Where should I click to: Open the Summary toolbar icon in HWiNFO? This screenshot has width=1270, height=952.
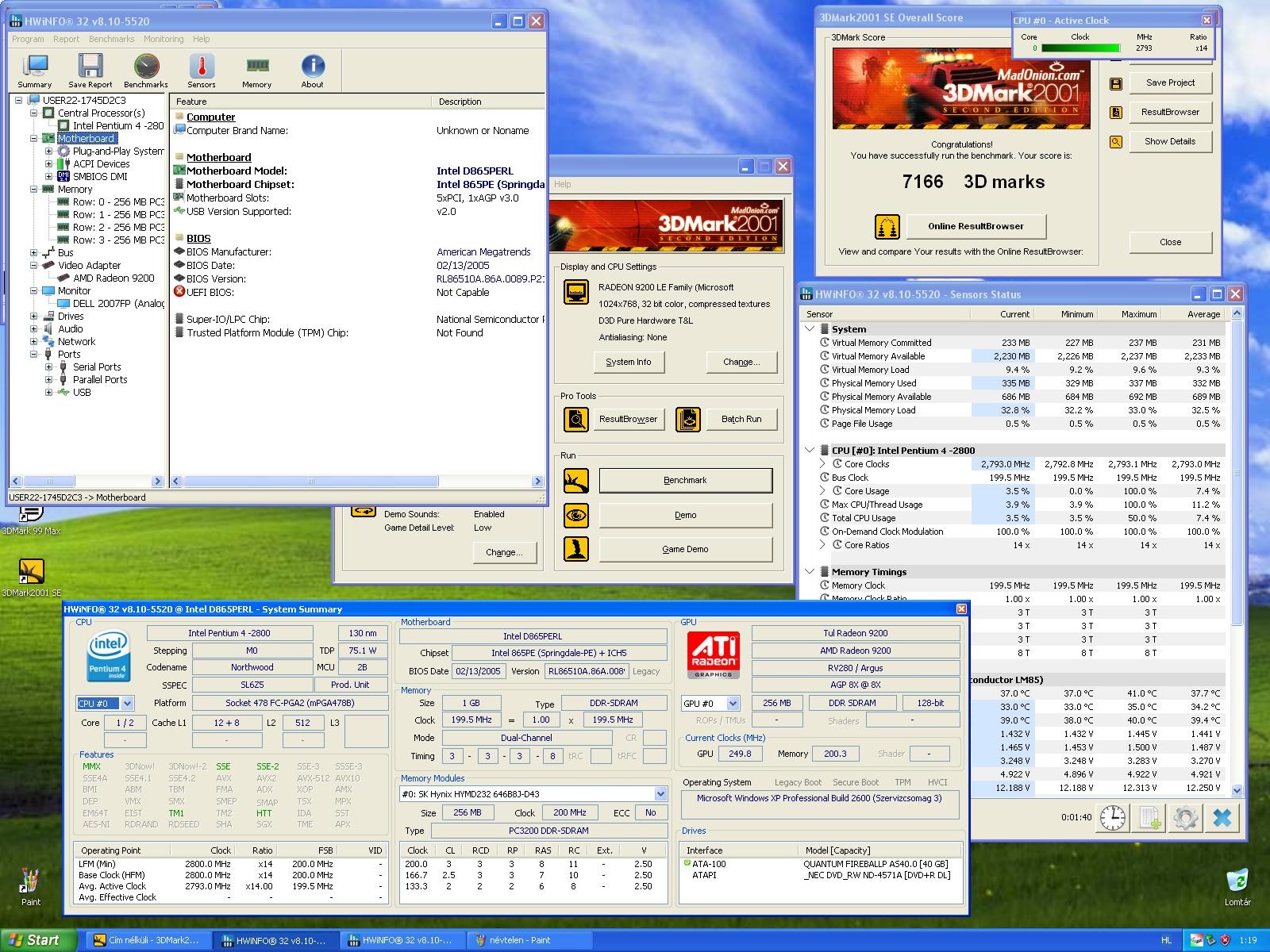(x=35, y=70)
